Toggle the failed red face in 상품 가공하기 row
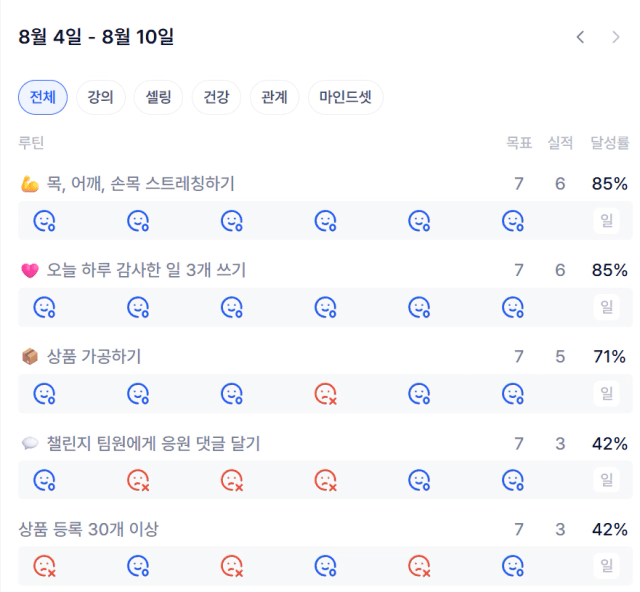640x592 pixels. coord(326,394)
